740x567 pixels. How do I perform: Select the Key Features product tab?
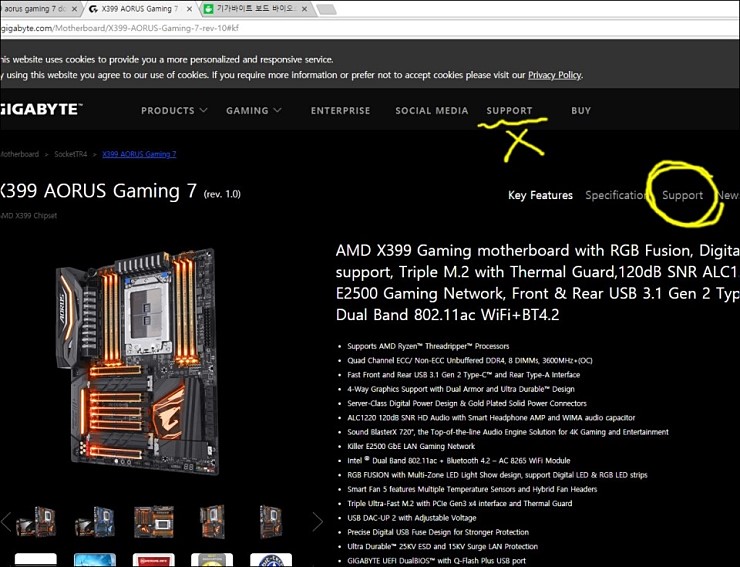540,195
